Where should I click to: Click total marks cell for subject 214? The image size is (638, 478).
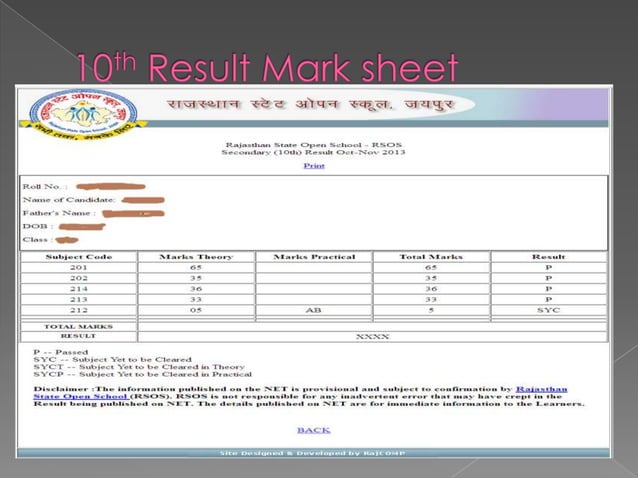(431, 289)
